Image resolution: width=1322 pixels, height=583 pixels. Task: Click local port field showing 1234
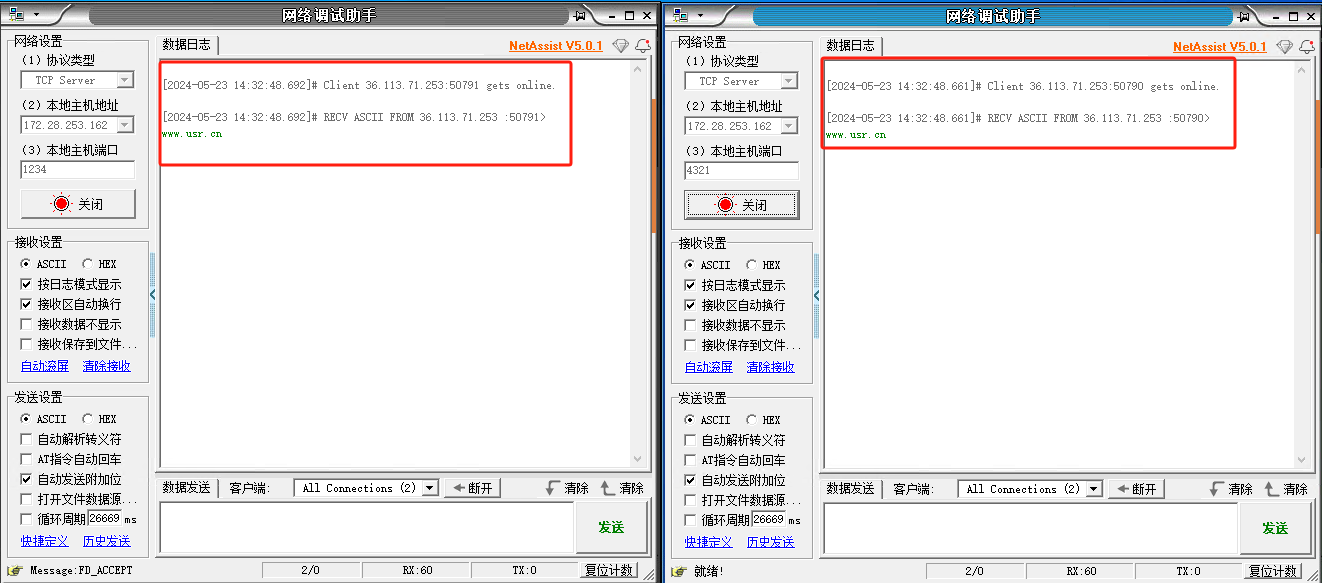click(x=78, y=170)
